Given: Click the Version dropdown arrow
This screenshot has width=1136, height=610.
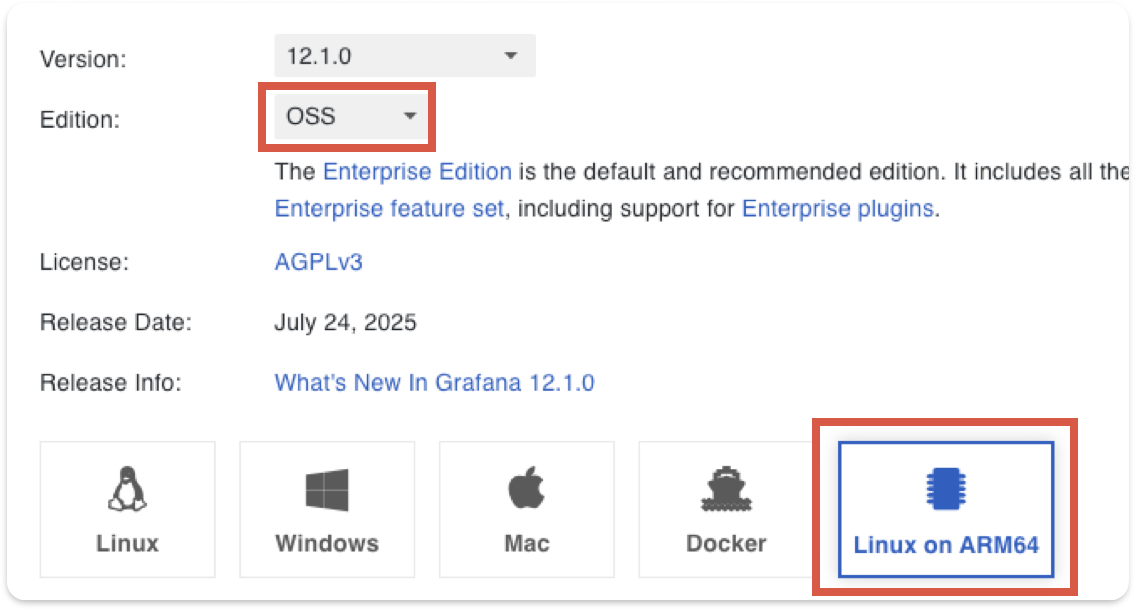Looking at the screenshot, I should pyautogui.click(x=511, y=56).
